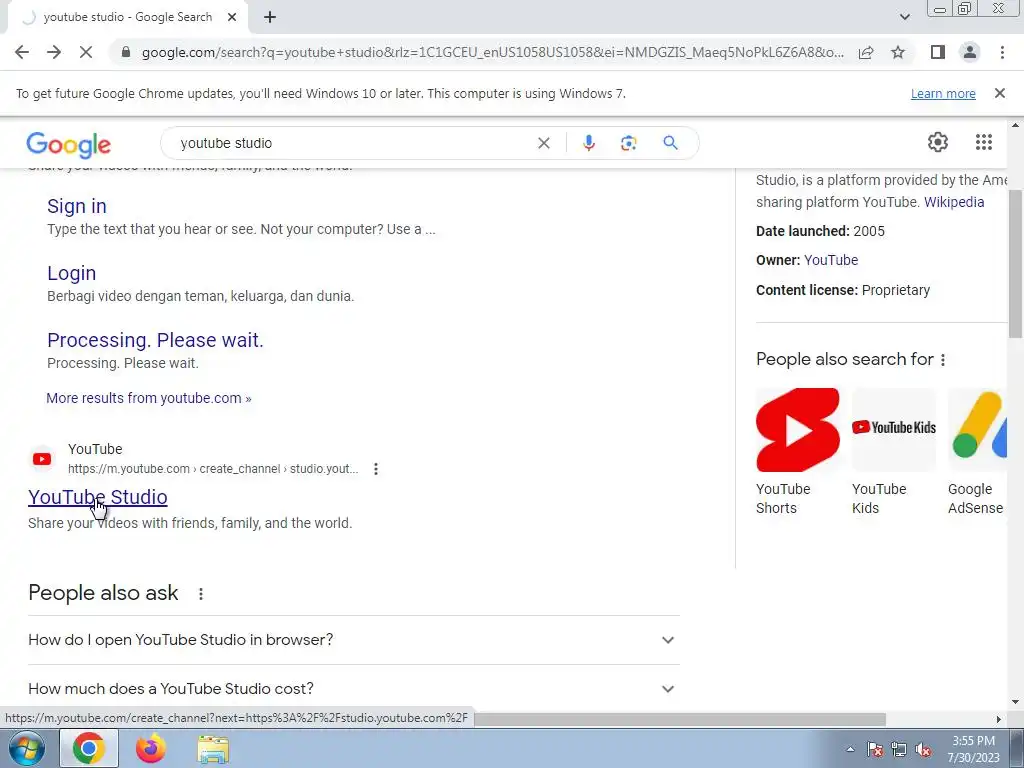Open Action Center flag icon
Image resolution: width=1024 pixels, height=768 pixels.
pos(875,750)
